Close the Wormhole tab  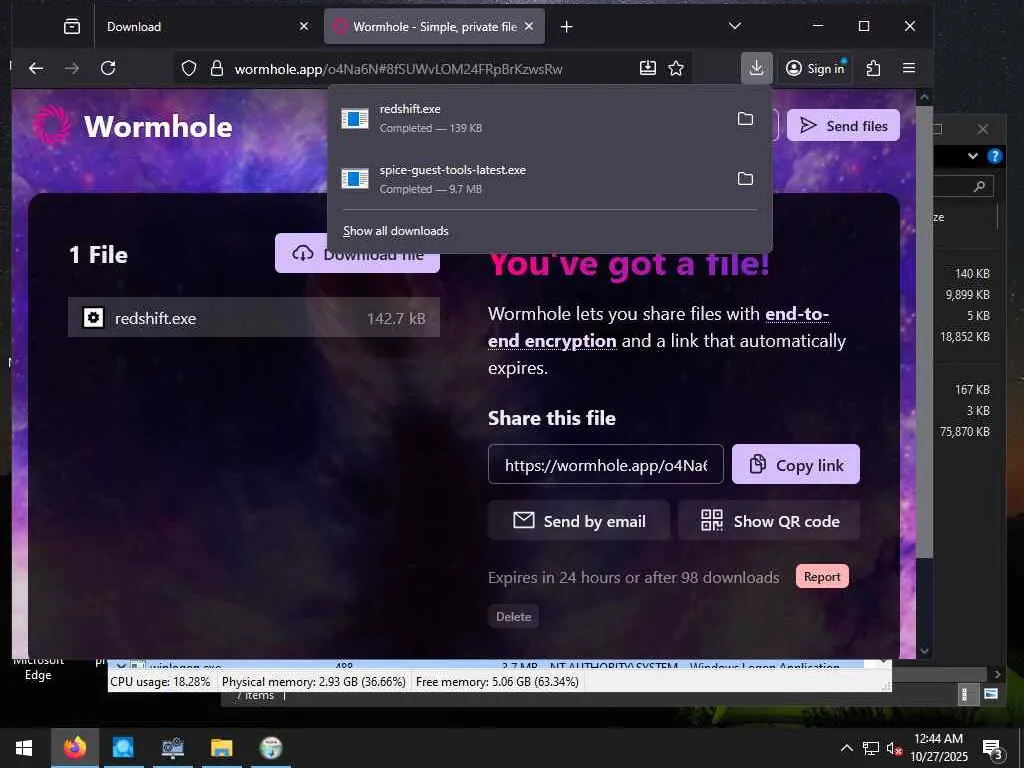pos(529,26)
